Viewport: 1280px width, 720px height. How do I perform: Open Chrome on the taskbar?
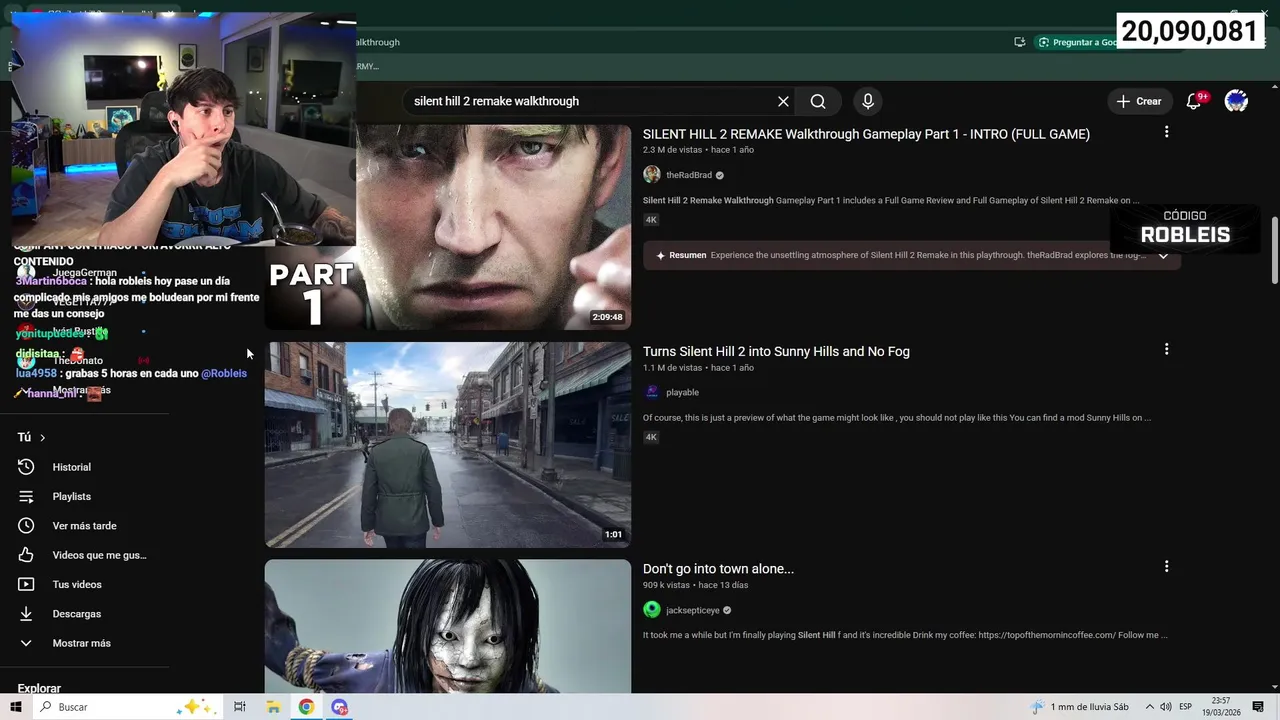pos(306,707)
